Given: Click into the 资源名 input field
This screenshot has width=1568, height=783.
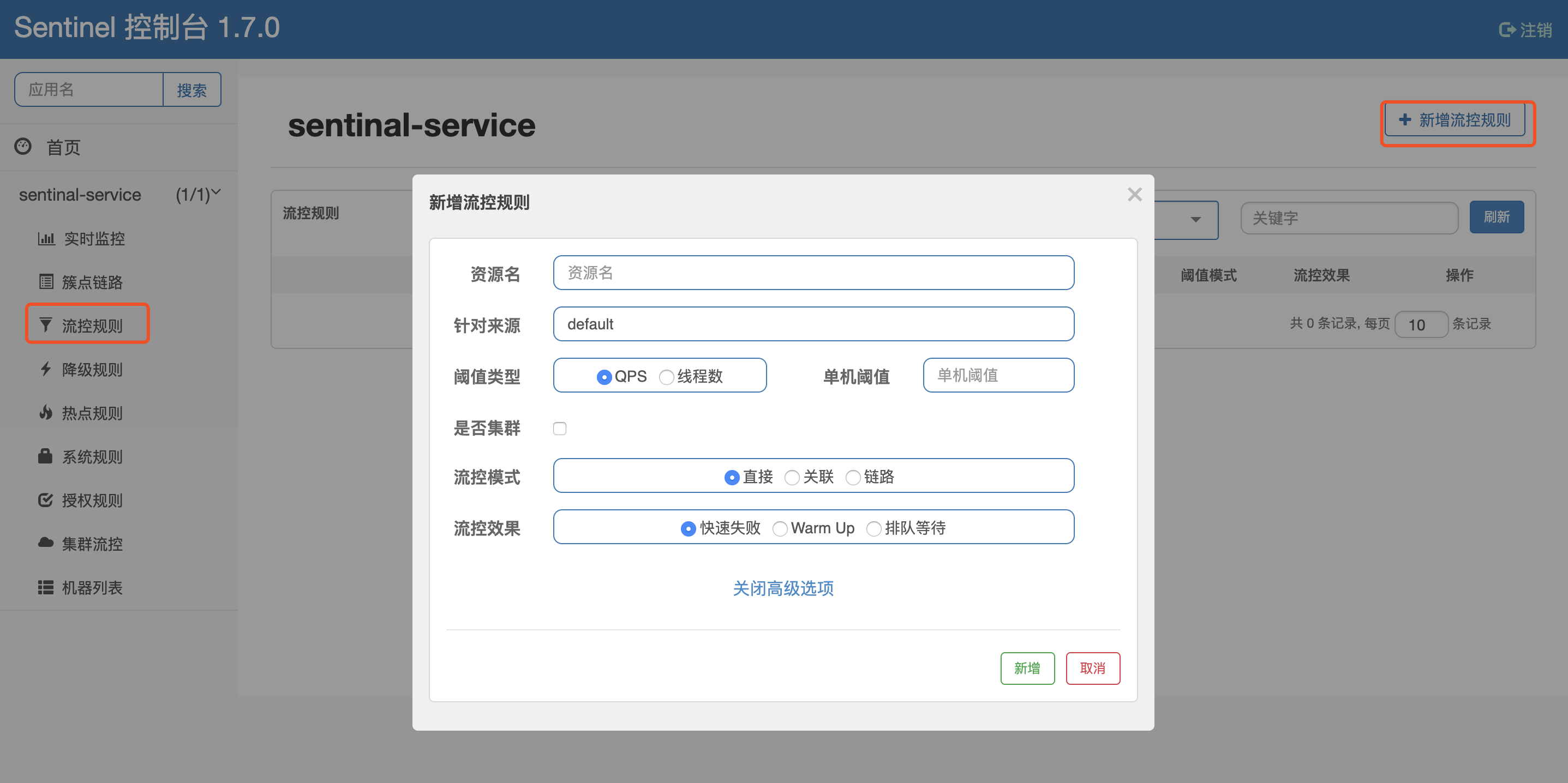Looking at the screenshot, I should click(x=812, y=273).
